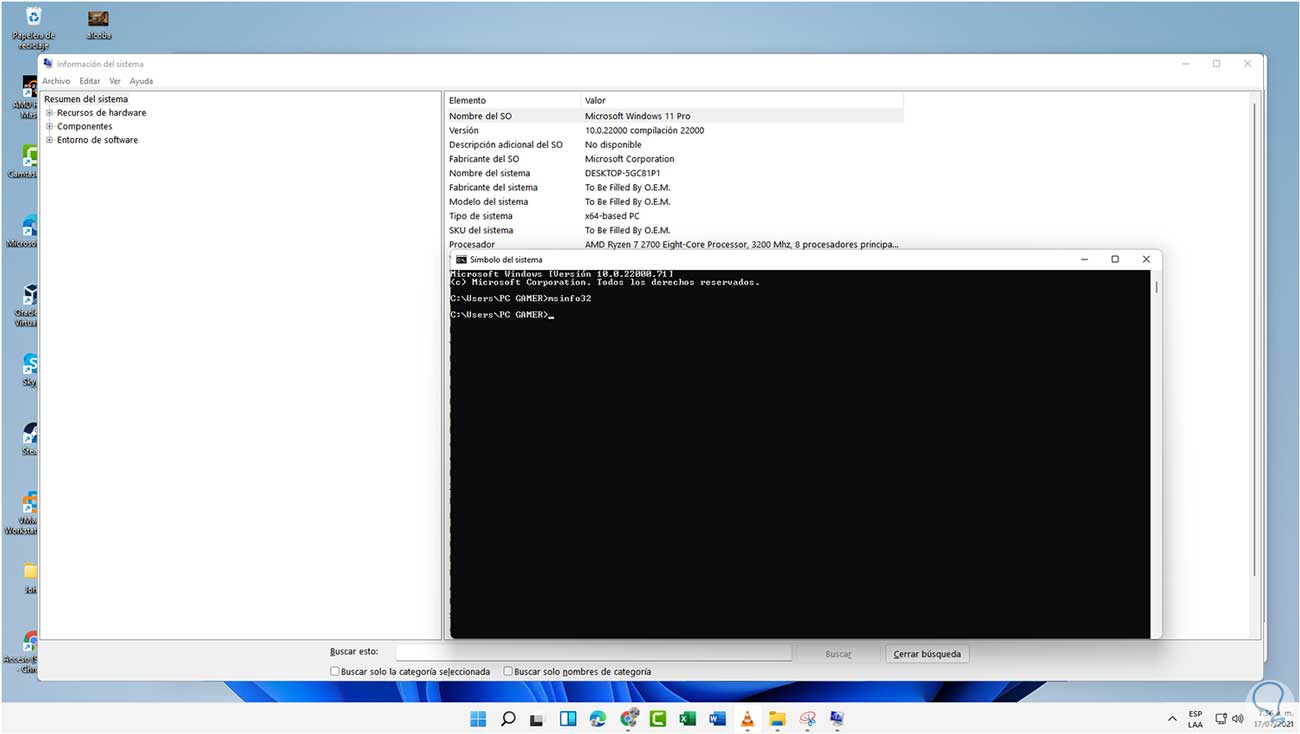
Task: Open the Ayuda menu
Action: (141, 81)
